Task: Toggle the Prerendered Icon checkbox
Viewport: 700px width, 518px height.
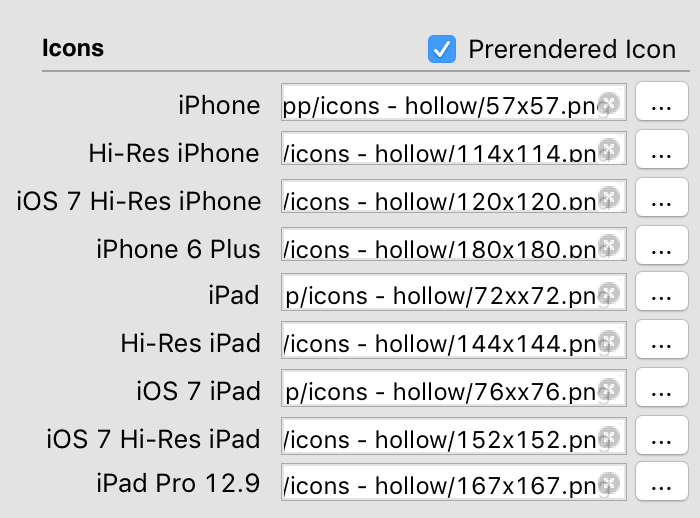Action: click(x=442, y=49)
